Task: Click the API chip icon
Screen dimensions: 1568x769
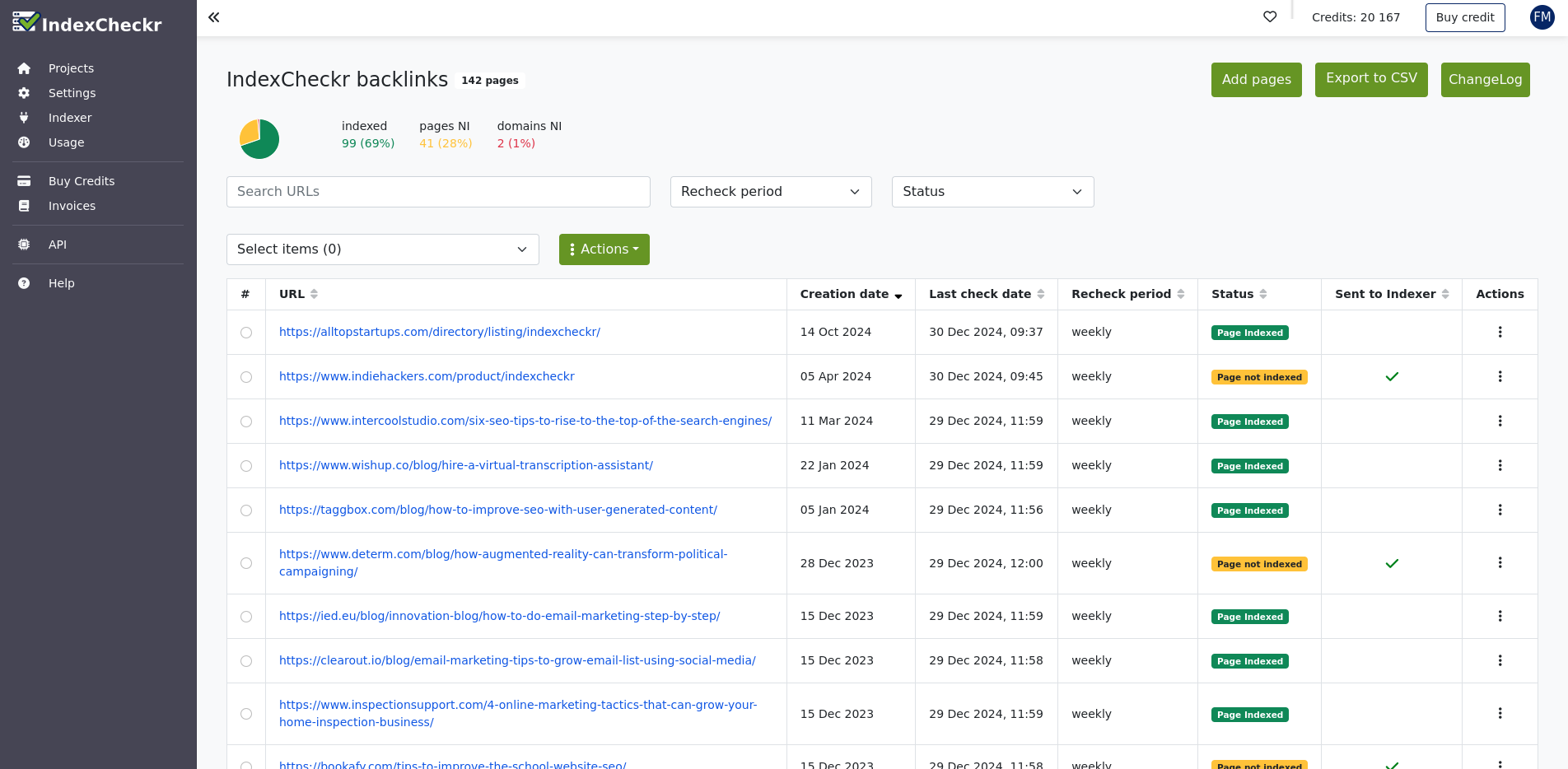Action: pyautogui.click(x=24, y=245)
